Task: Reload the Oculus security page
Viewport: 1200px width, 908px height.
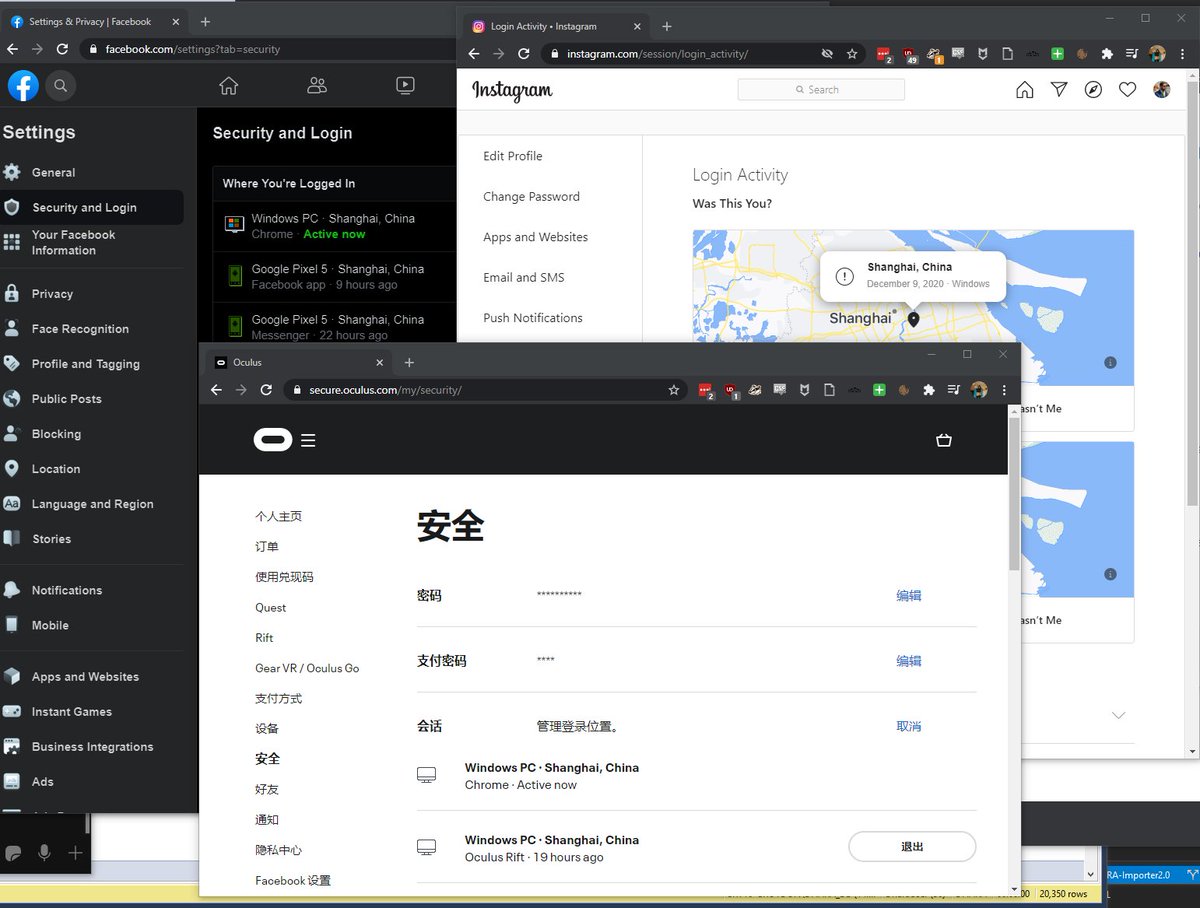Action: (x=266, y=390)
